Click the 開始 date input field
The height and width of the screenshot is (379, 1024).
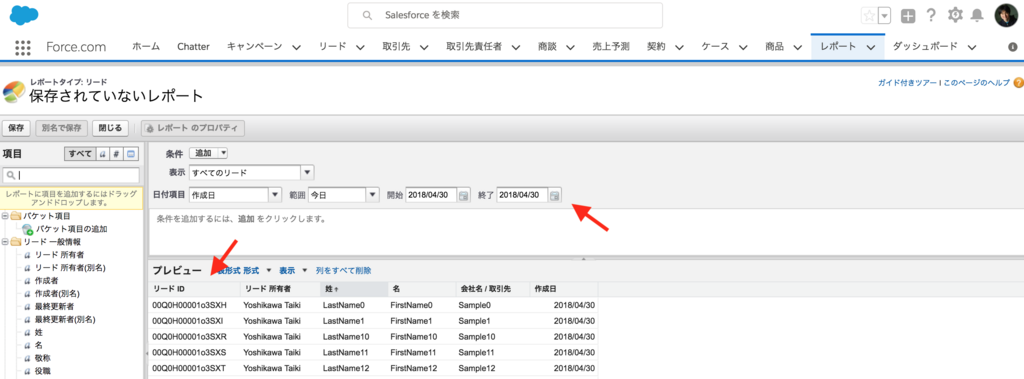(431, 195)
